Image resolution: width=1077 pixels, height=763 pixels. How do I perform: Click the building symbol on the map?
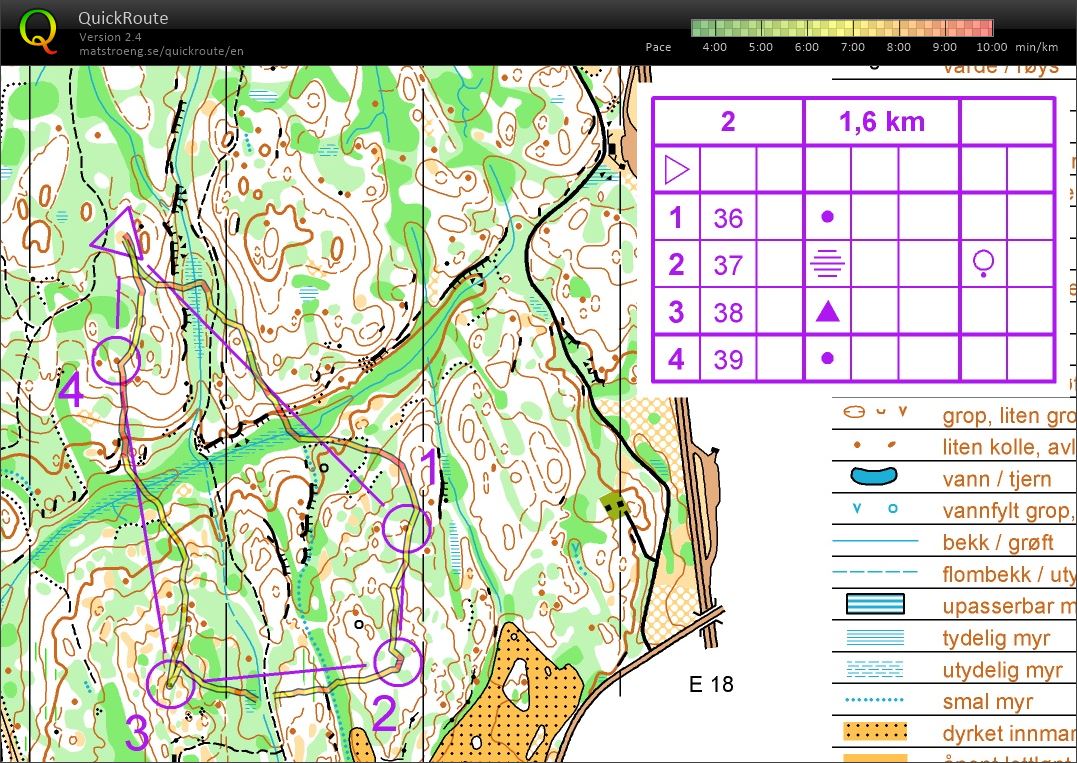click(615, 505)
